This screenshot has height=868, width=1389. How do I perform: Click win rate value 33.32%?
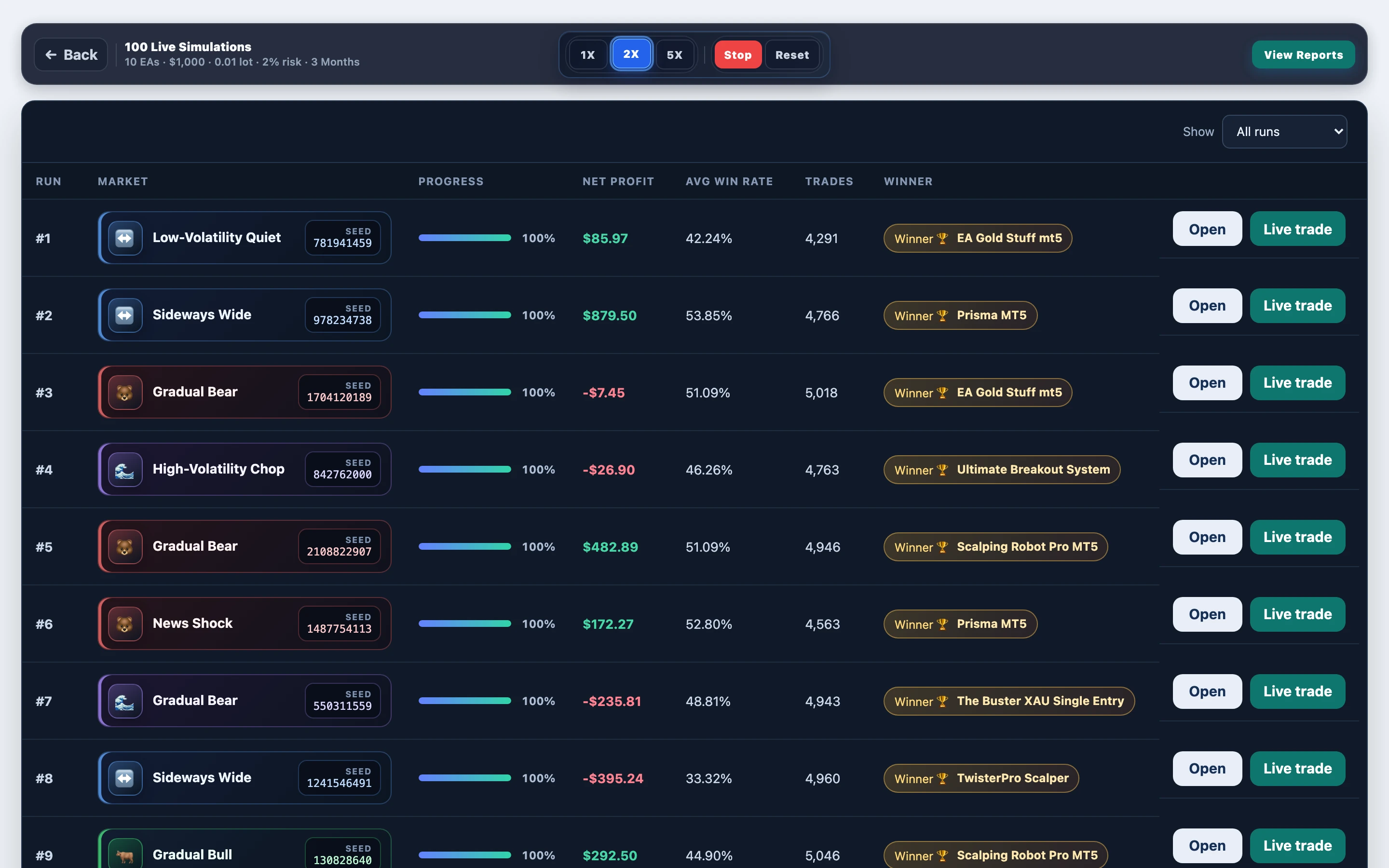709,778
